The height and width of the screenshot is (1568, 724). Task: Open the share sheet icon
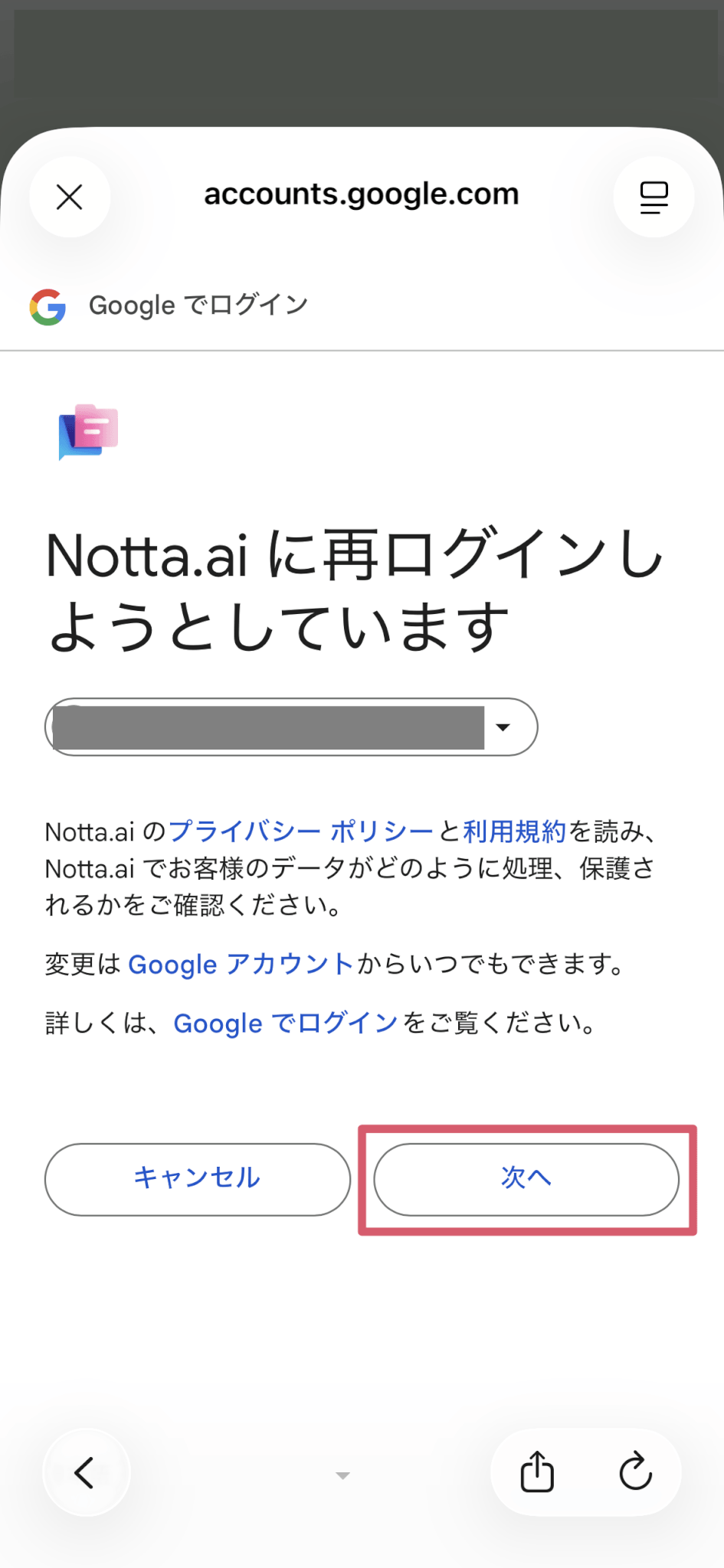pyautogui.click(x=537, y=1472)
